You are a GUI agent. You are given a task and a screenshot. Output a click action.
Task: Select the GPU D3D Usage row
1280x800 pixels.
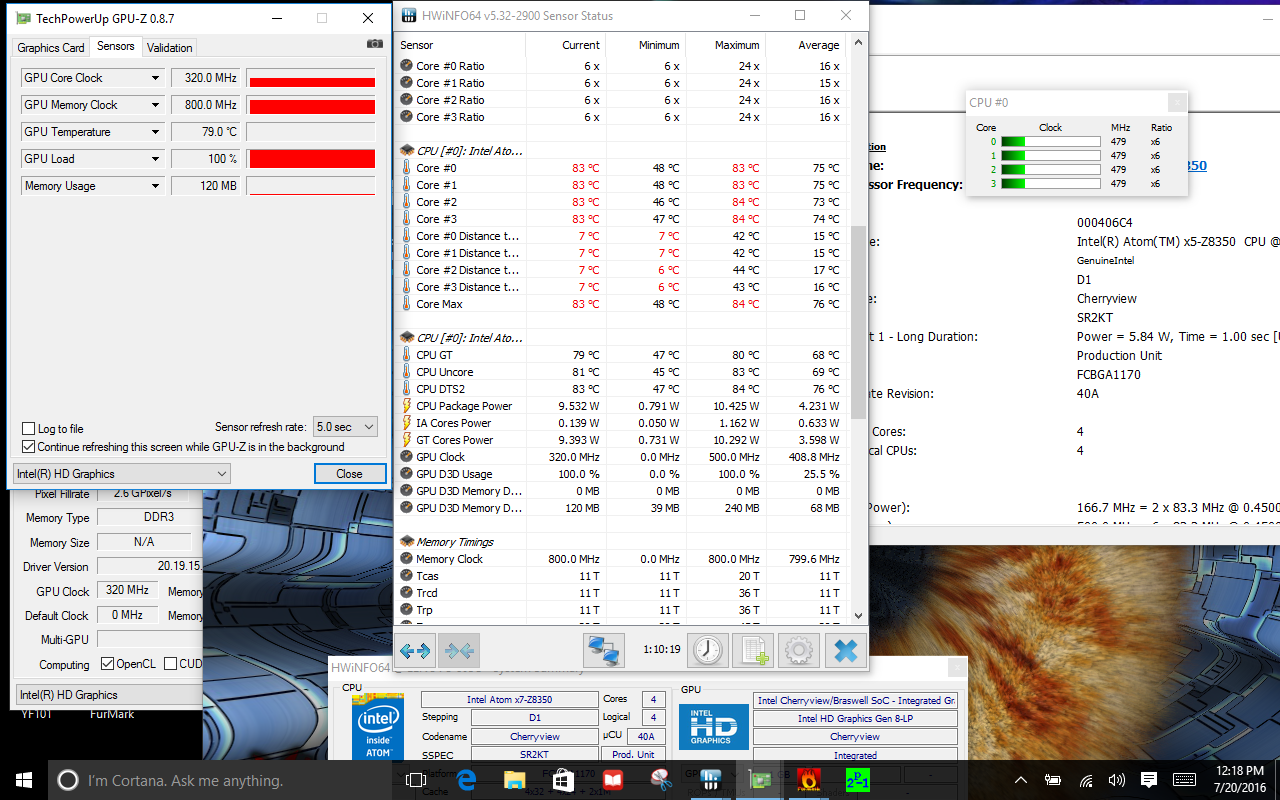[x=622, y=474]
